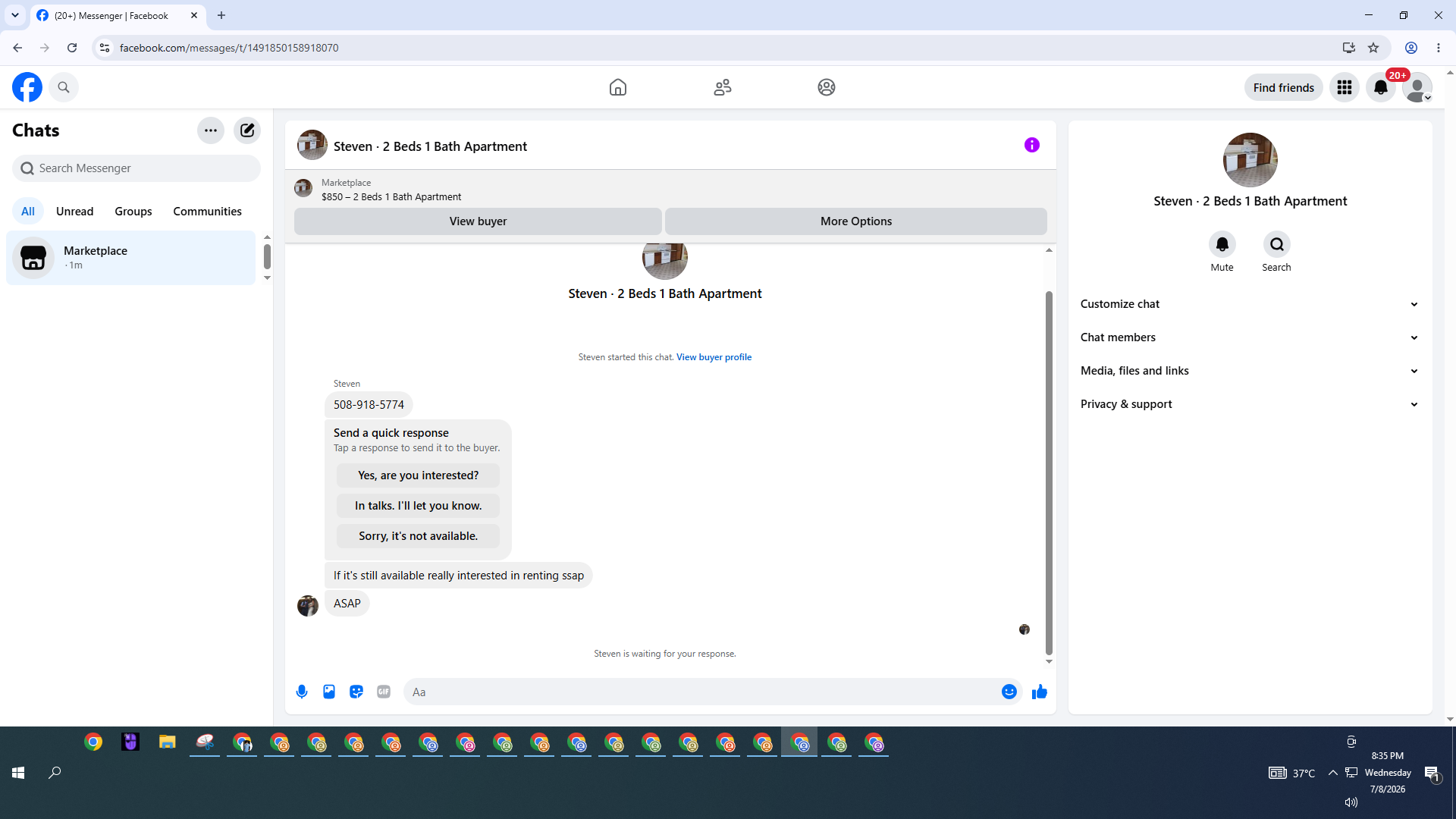The height and width of the screenshot is (819, 1456).
Task: Search in conversation using the magnifier icon
Action: (1277, 244)
